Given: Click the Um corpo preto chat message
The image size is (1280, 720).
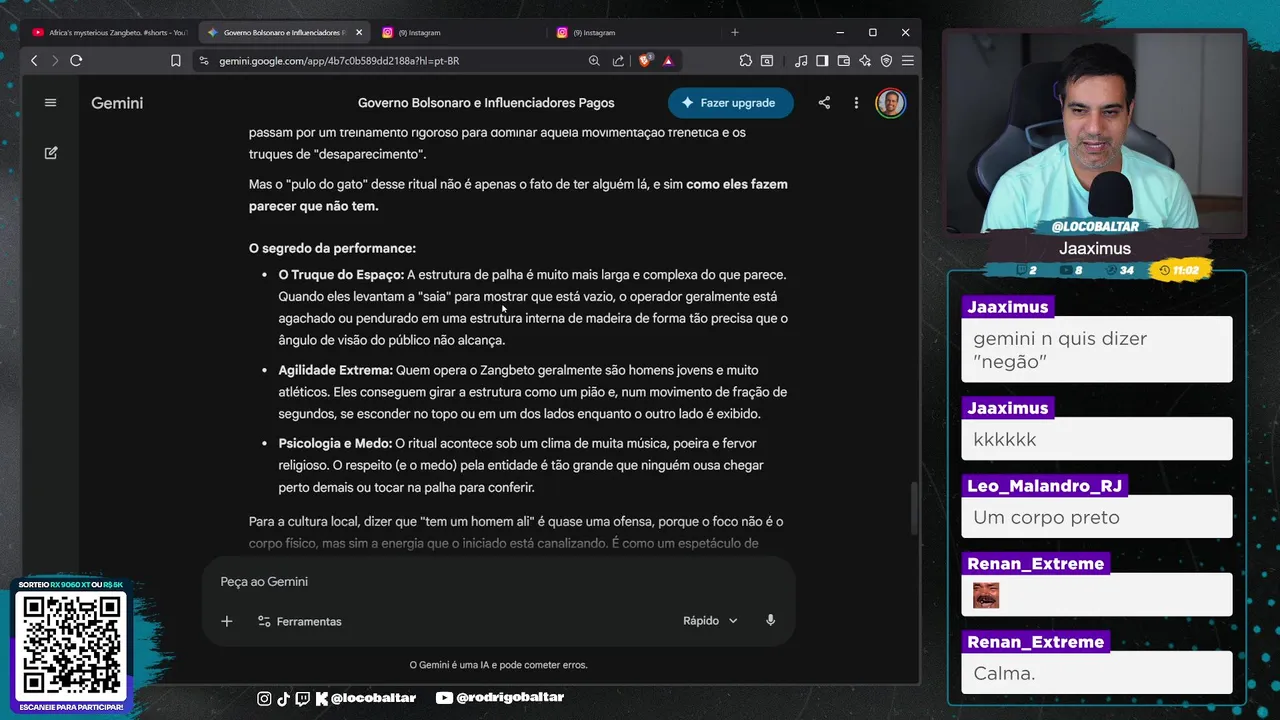Looking at the screenshot, I should click(1097, 517).
